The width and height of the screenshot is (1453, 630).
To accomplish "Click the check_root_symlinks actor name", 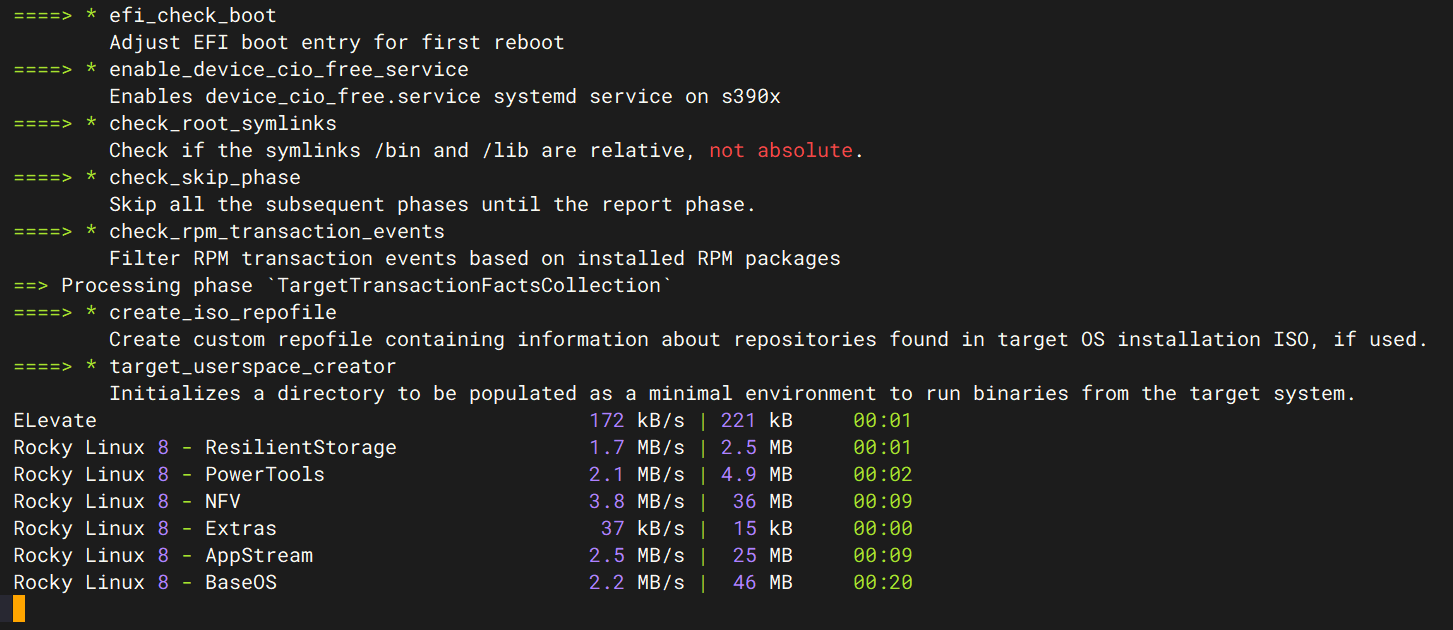I will (x=222, y=123).
